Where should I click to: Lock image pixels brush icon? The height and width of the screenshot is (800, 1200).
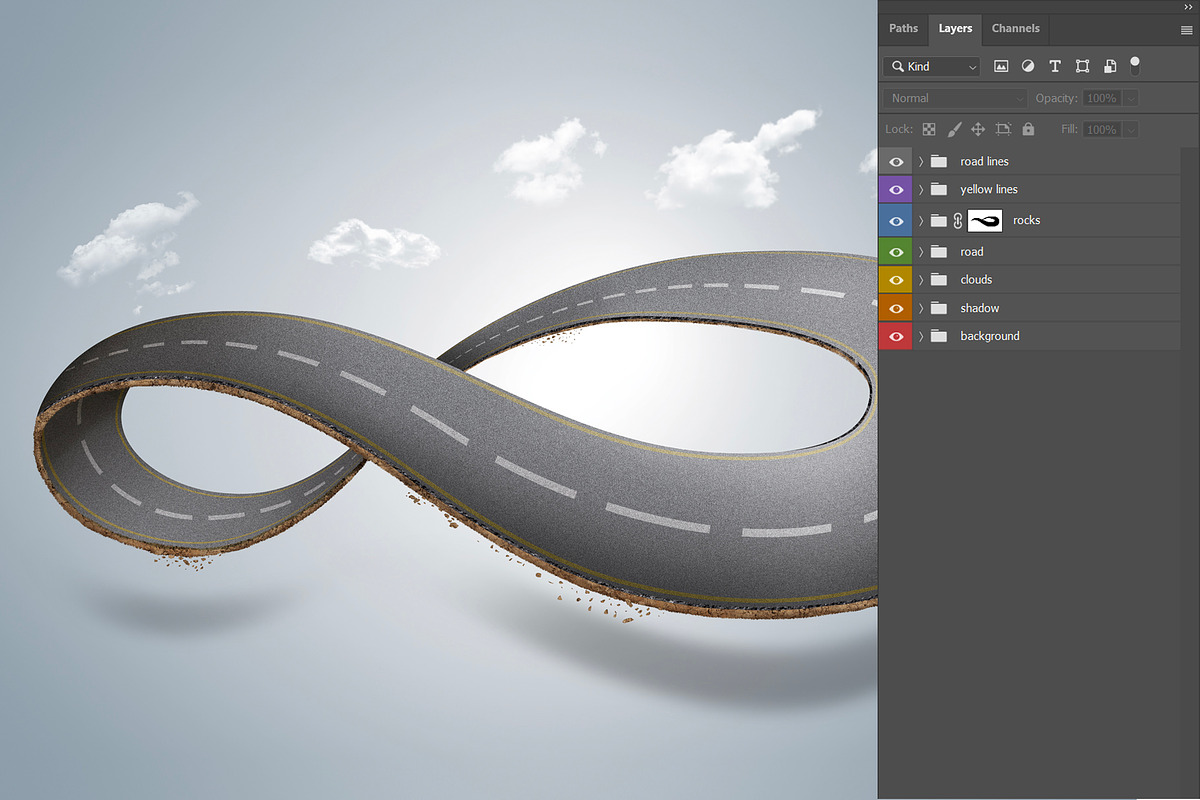954,129
